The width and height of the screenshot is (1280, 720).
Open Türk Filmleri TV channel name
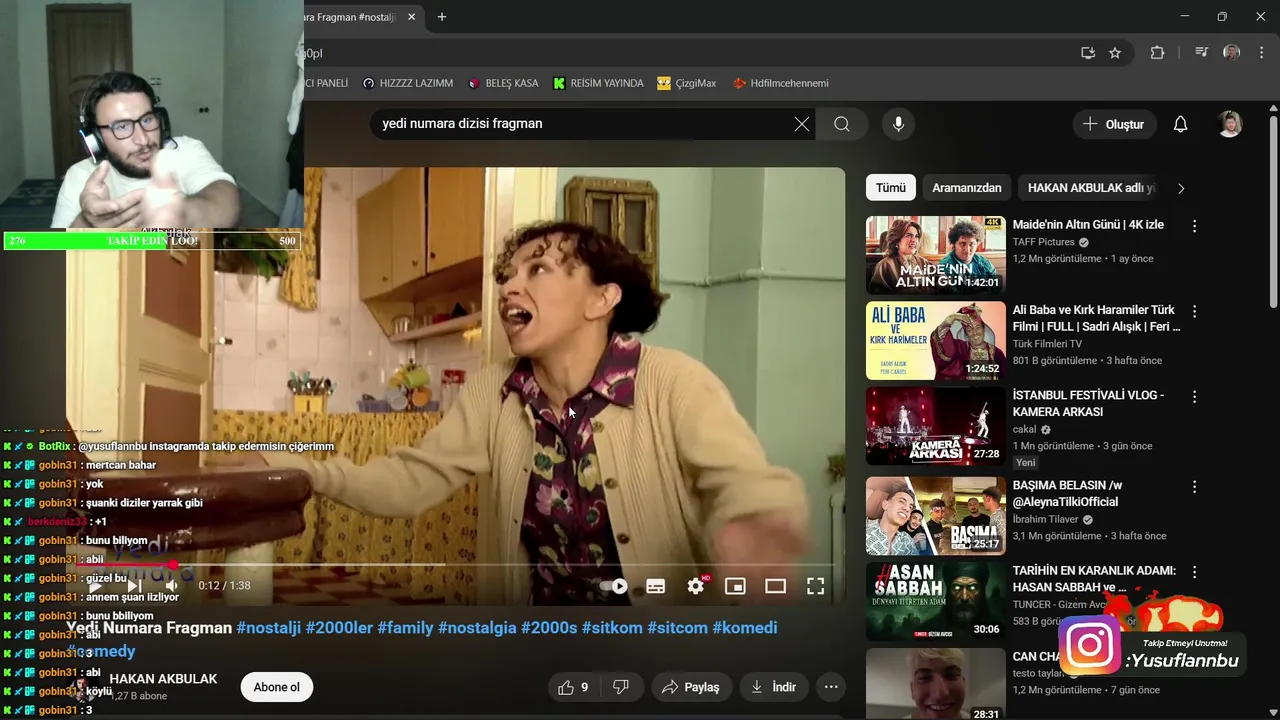(x=1047, y=343)
